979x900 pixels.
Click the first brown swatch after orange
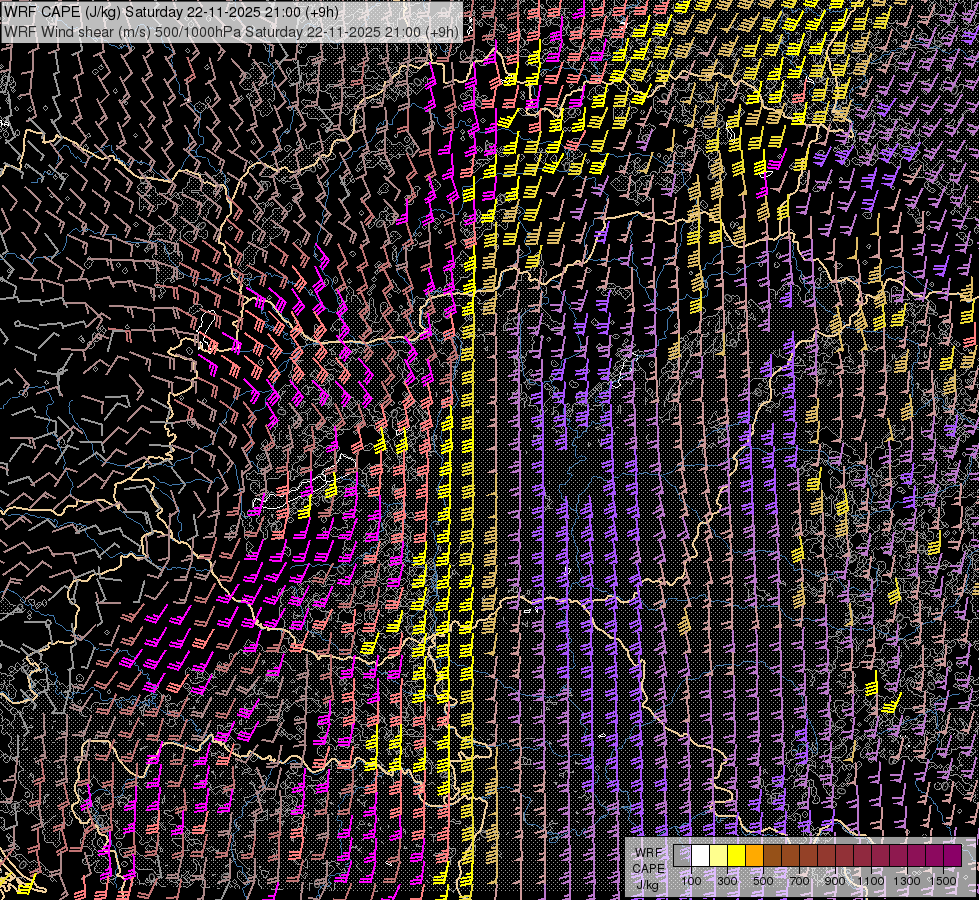[x=772, y=856]
